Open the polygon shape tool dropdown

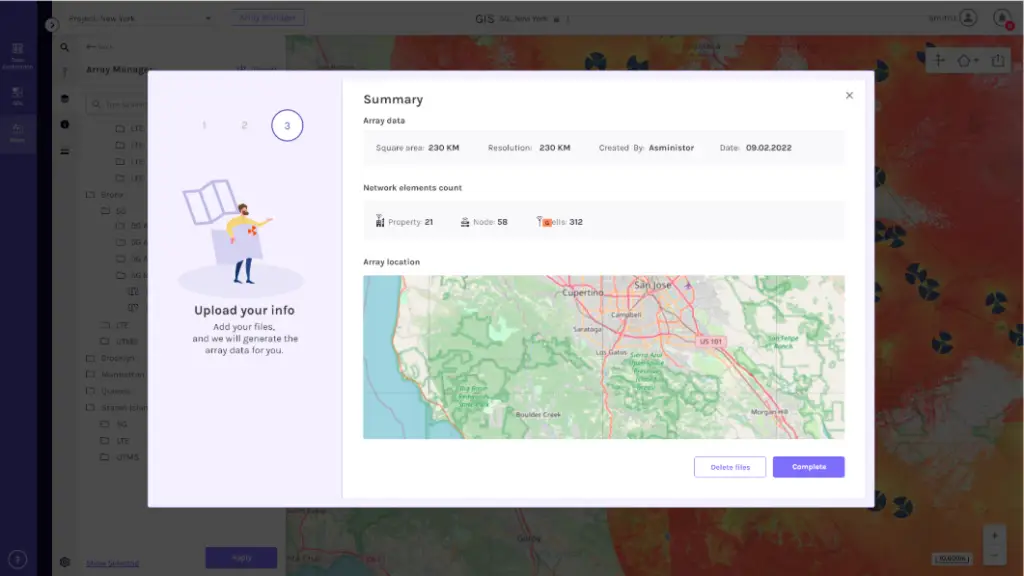[x=967, y=61]
